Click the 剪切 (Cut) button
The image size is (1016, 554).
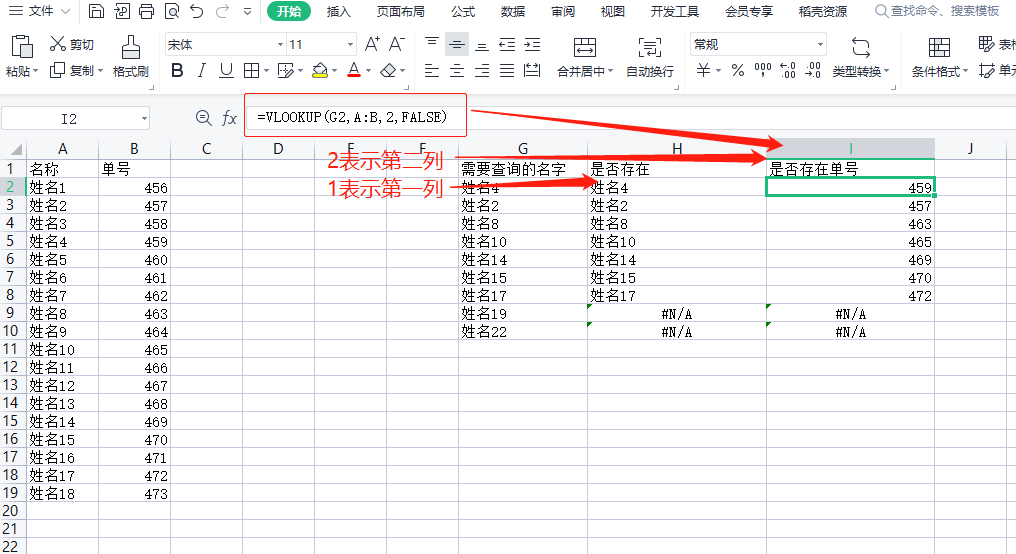point(72,44)
